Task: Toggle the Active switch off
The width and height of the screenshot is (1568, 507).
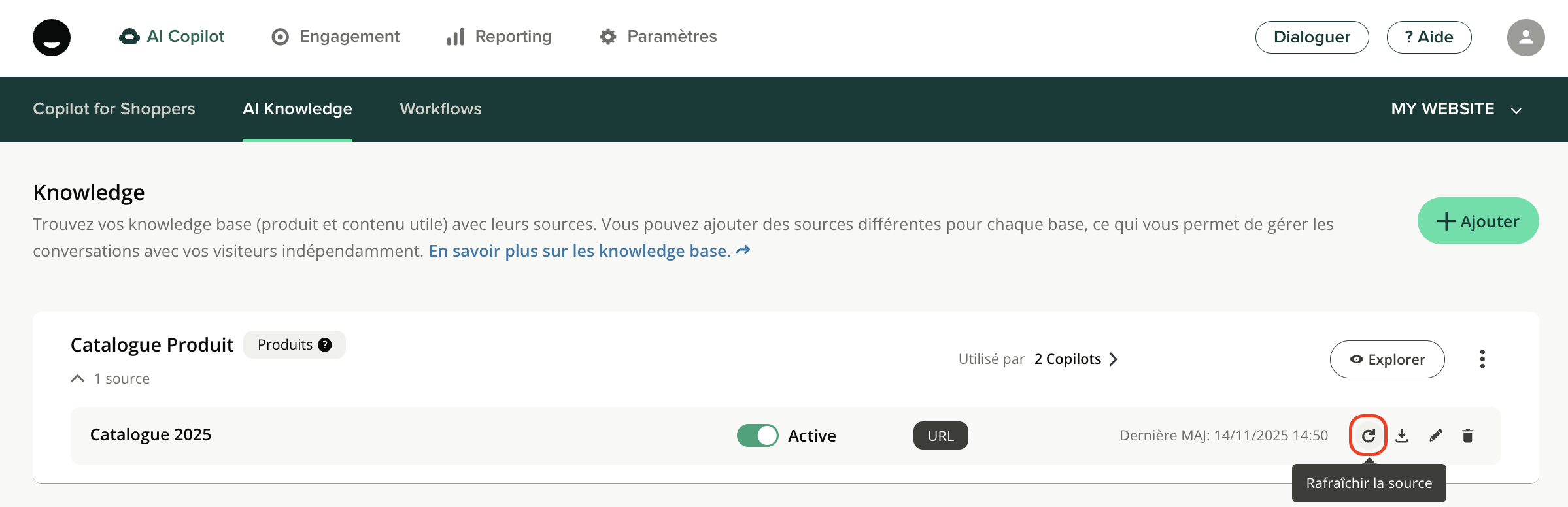Action: click(757, 435)
